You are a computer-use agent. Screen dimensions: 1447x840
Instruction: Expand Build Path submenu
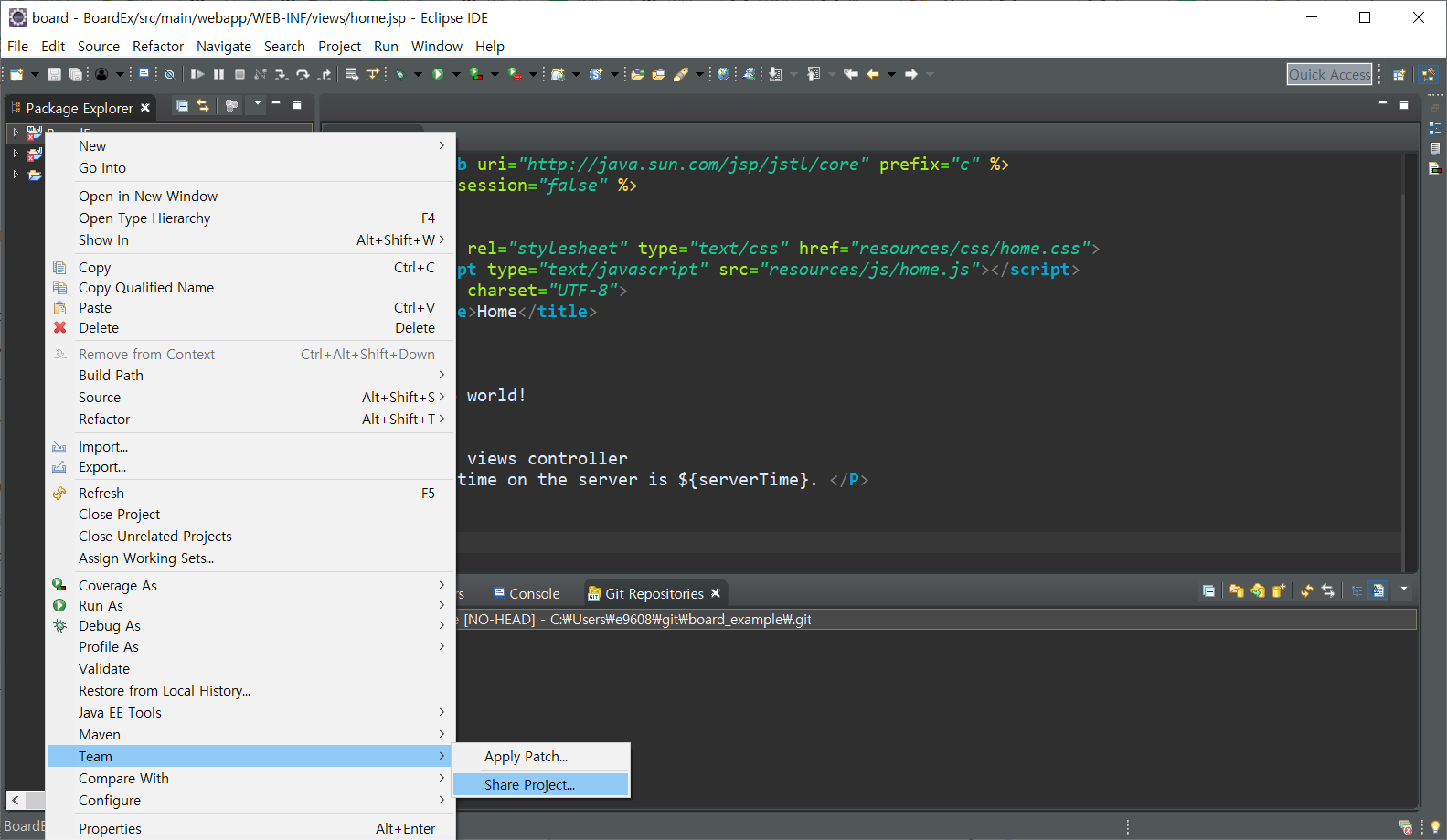tap(442, 375)
